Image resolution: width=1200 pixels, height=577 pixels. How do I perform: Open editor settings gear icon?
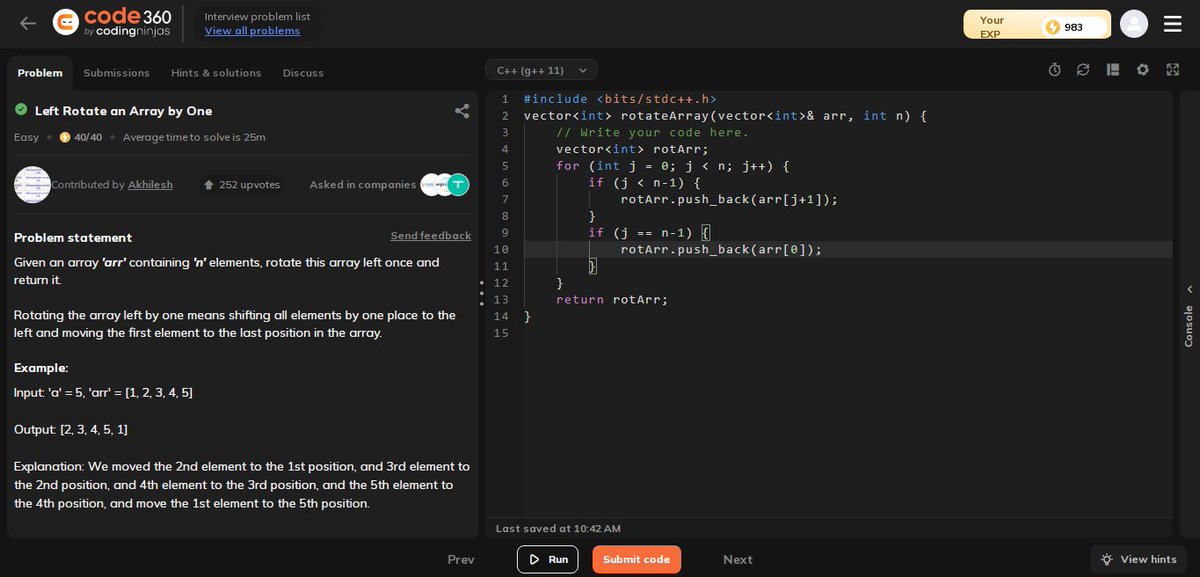(x=1143, y=70)
